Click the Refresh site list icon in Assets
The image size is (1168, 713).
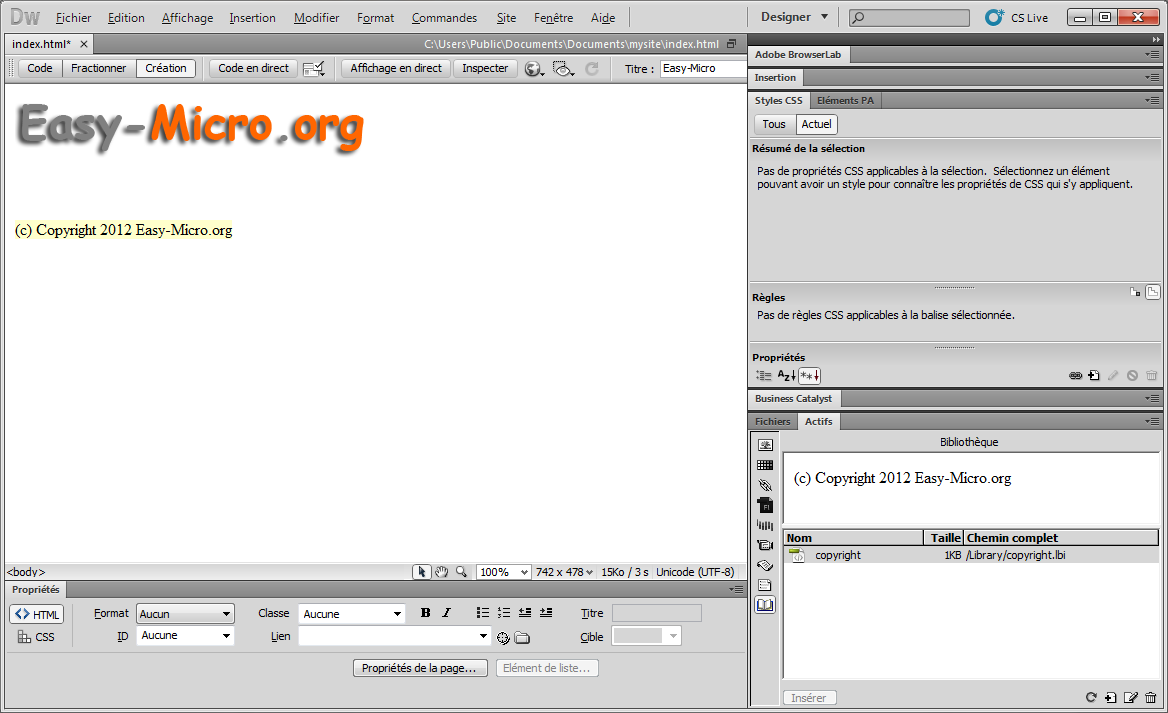[x=1091, y=697]
